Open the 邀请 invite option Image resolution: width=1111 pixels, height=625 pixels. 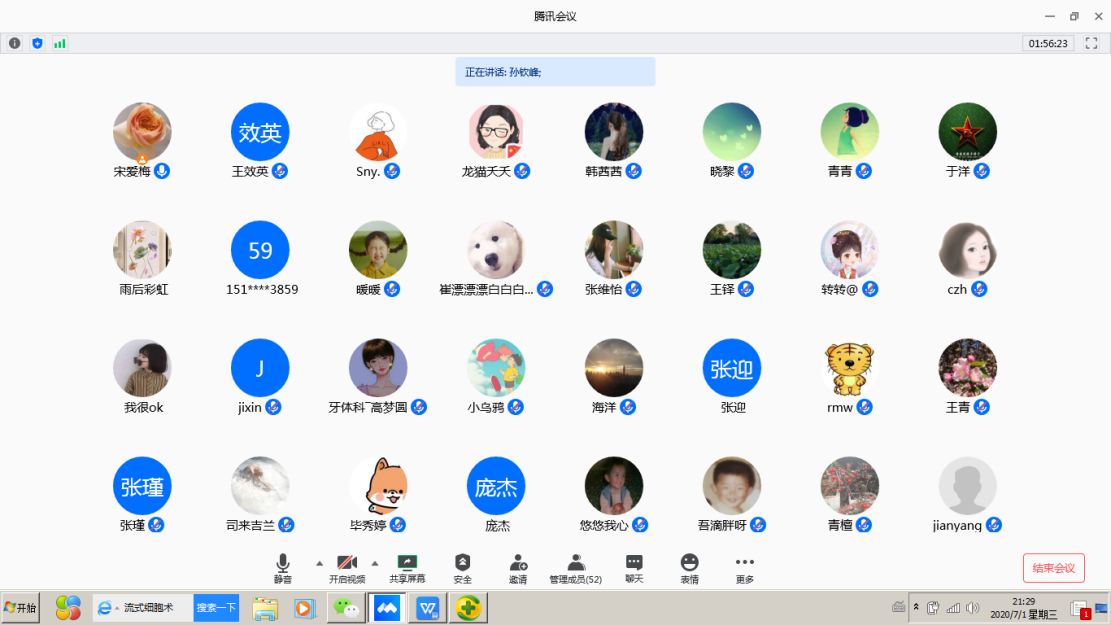[x=518, y=568]
